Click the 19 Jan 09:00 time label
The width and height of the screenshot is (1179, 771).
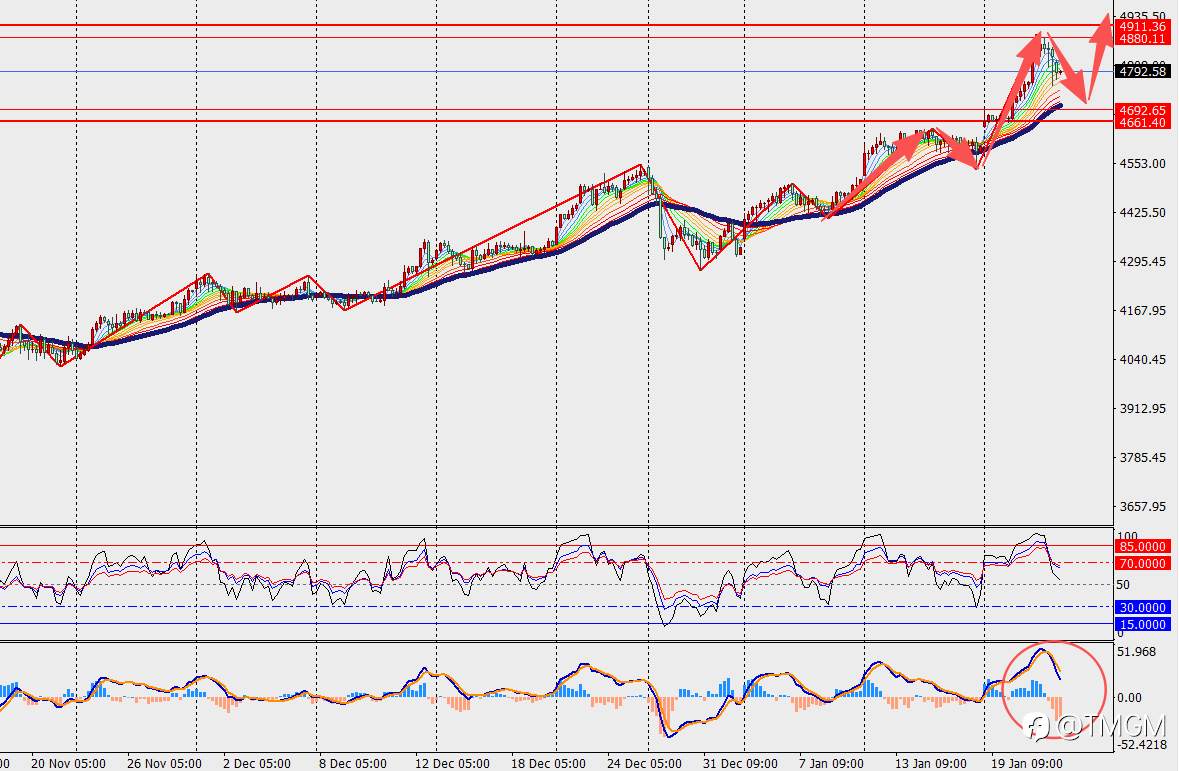(x=1026, y=763)
